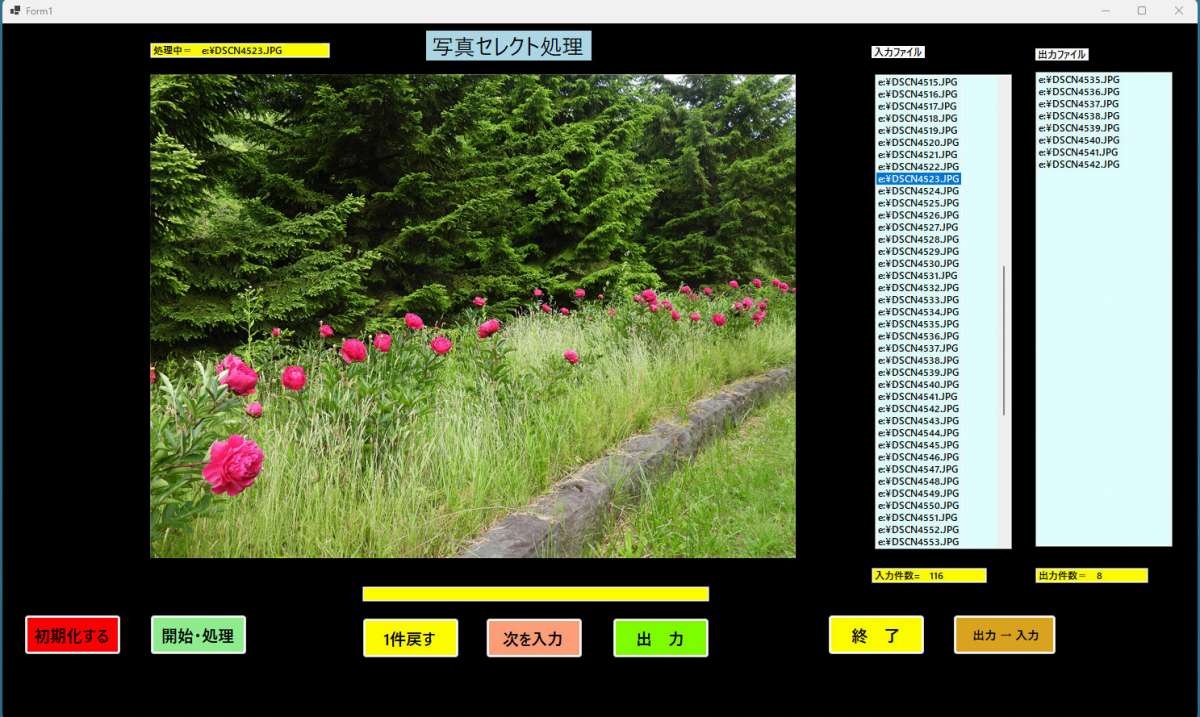Click the 出力 → 入力 button
The height and width of the screenshot is (717, 1200).
(x=1004, y=635)
